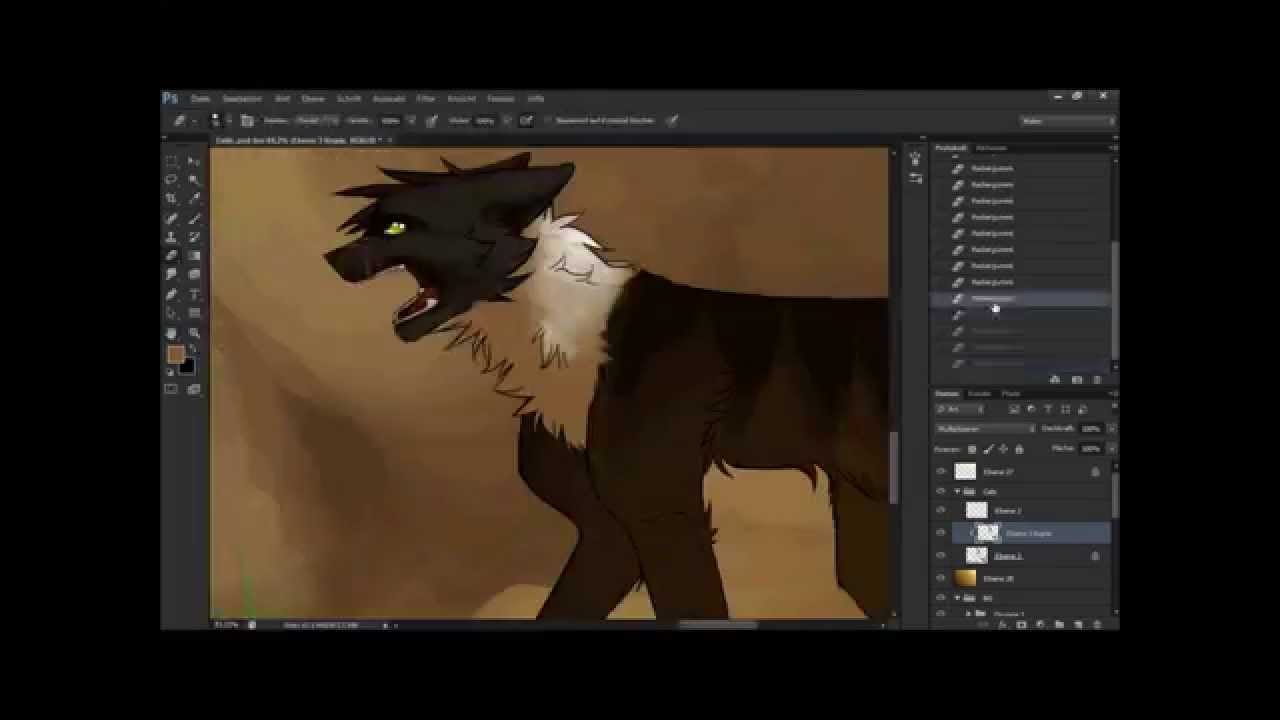The image size is (1280, 720).
Task: Click the highlighted history state
Action: [1021, 298]
